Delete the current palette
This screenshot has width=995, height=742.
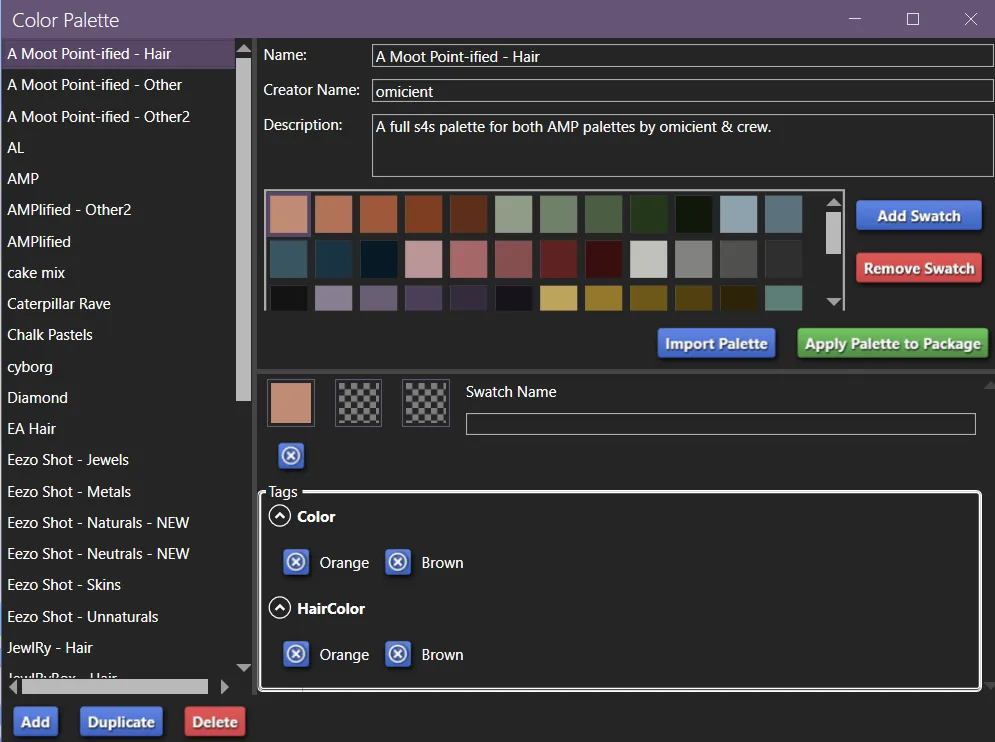pos(215,721)
